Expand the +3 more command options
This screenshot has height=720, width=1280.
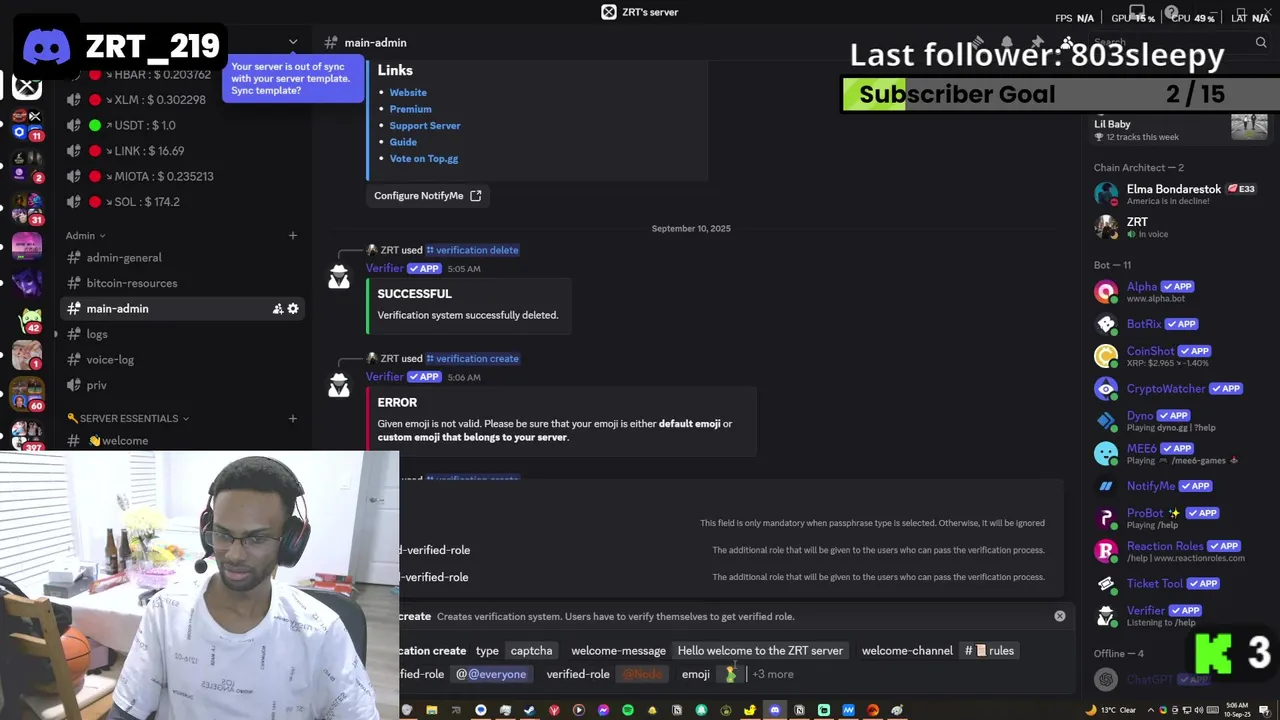click(773, 674)
